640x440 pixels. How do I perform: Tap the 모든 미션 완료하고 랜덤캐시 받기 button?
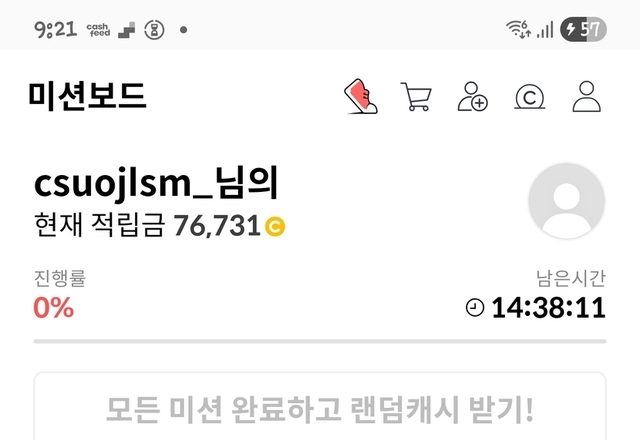(320, 406)
